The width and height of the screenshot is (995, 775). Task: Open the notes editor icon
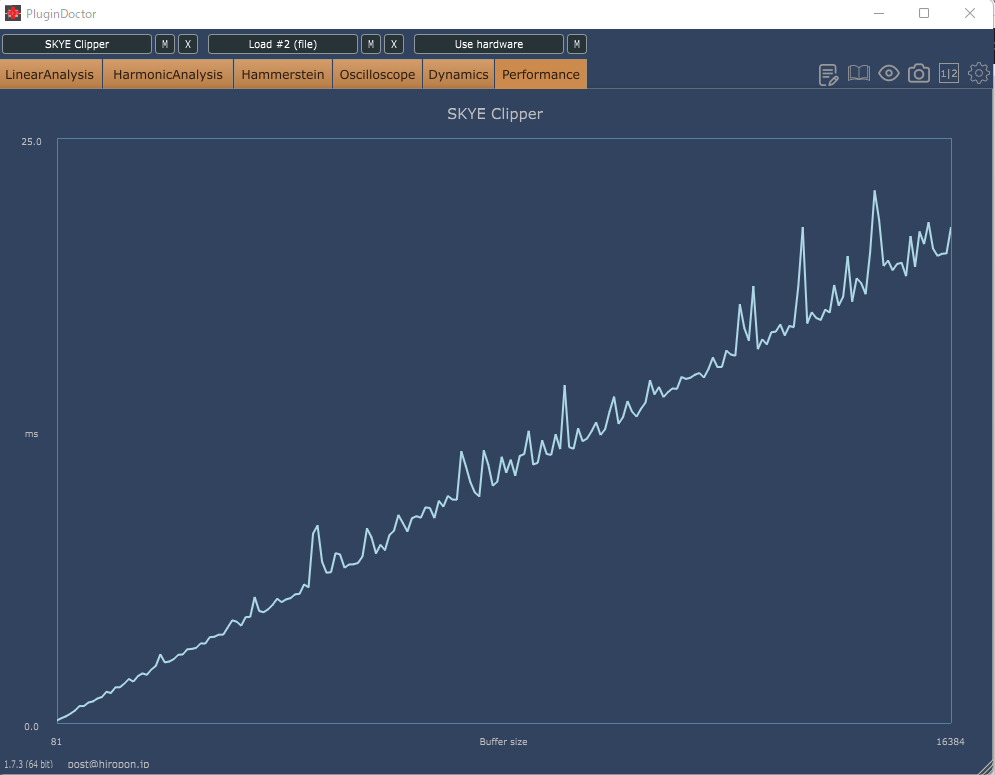click(x=828, y=74)
